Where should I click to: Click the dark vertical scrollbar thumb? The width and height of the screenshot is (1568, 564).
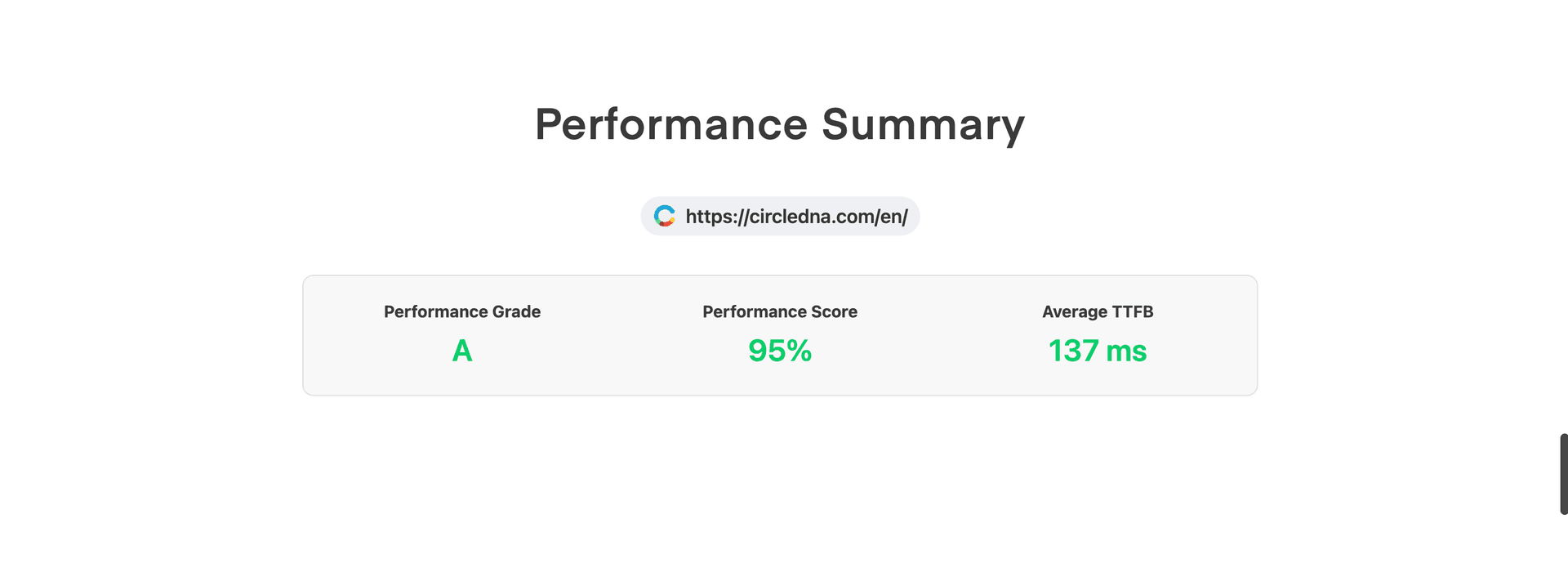click(x=1563, y=474)
